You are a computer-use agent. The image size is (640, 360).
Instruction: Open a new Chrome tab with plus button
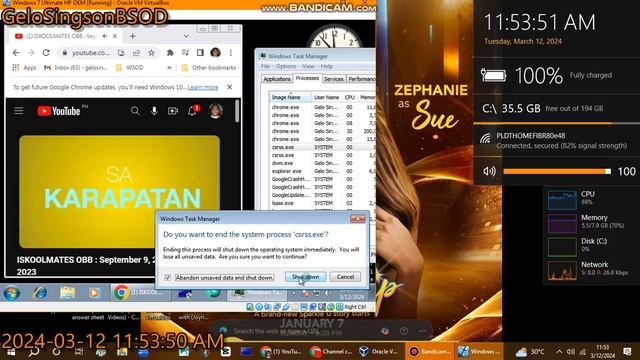[132, 36]
